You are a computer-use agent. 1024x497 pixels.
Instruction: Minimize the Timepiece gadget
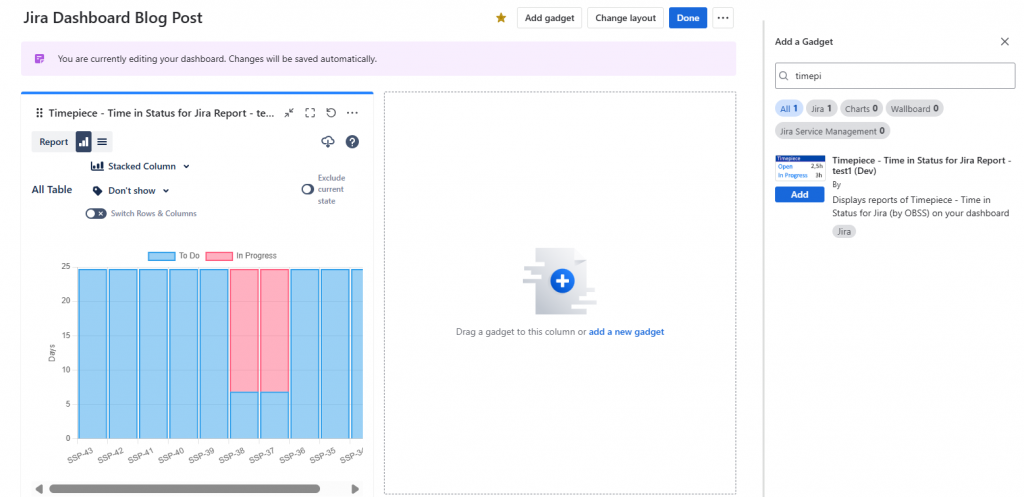click(289, 113)
